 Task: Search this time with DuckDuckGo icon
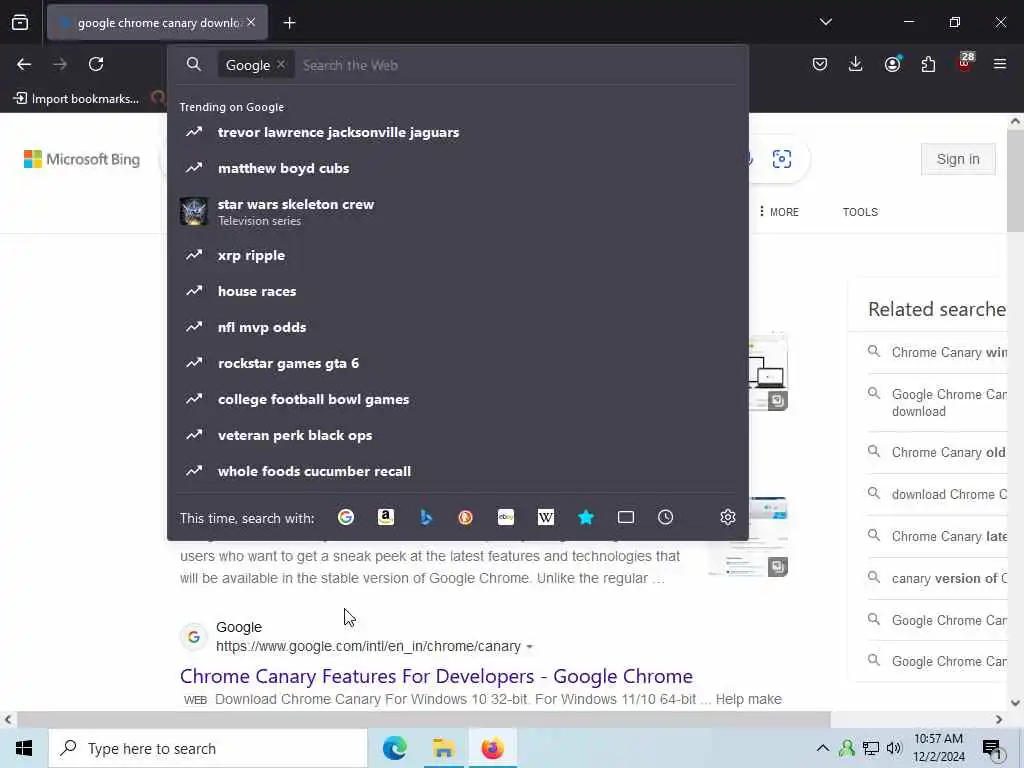point(466,517)
